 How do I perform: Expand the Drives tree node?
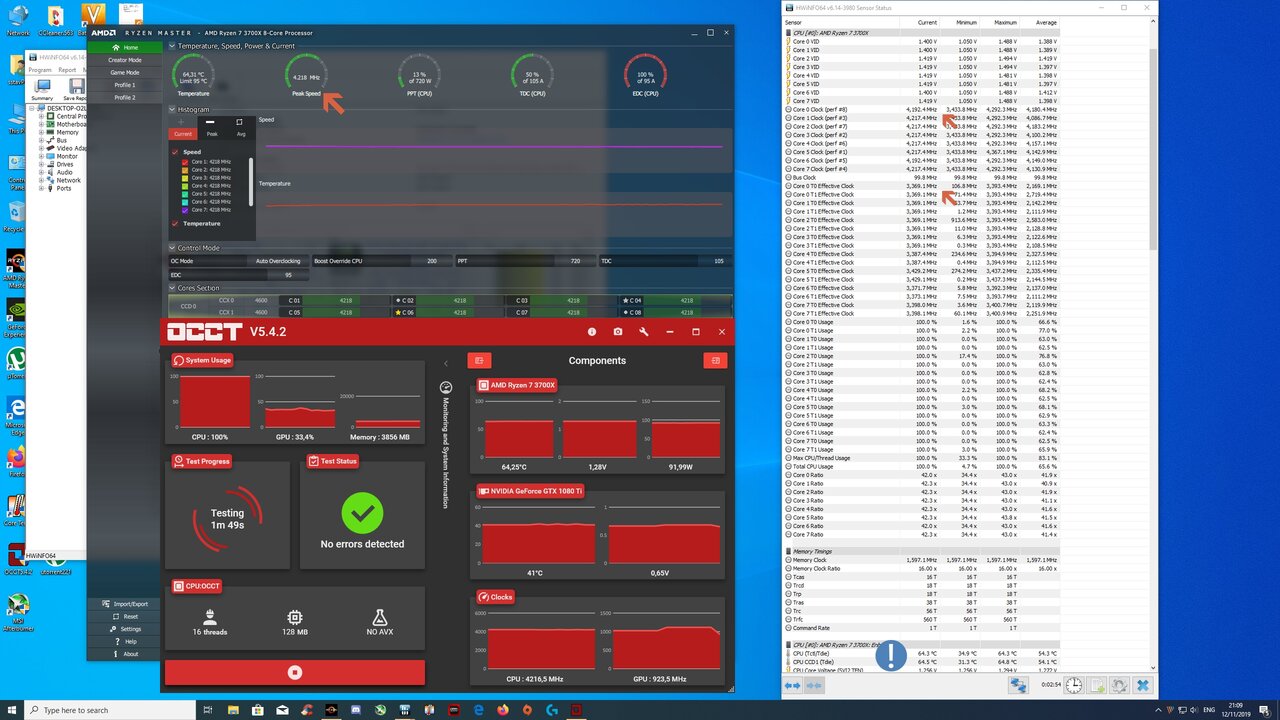(x=41, y=164)
